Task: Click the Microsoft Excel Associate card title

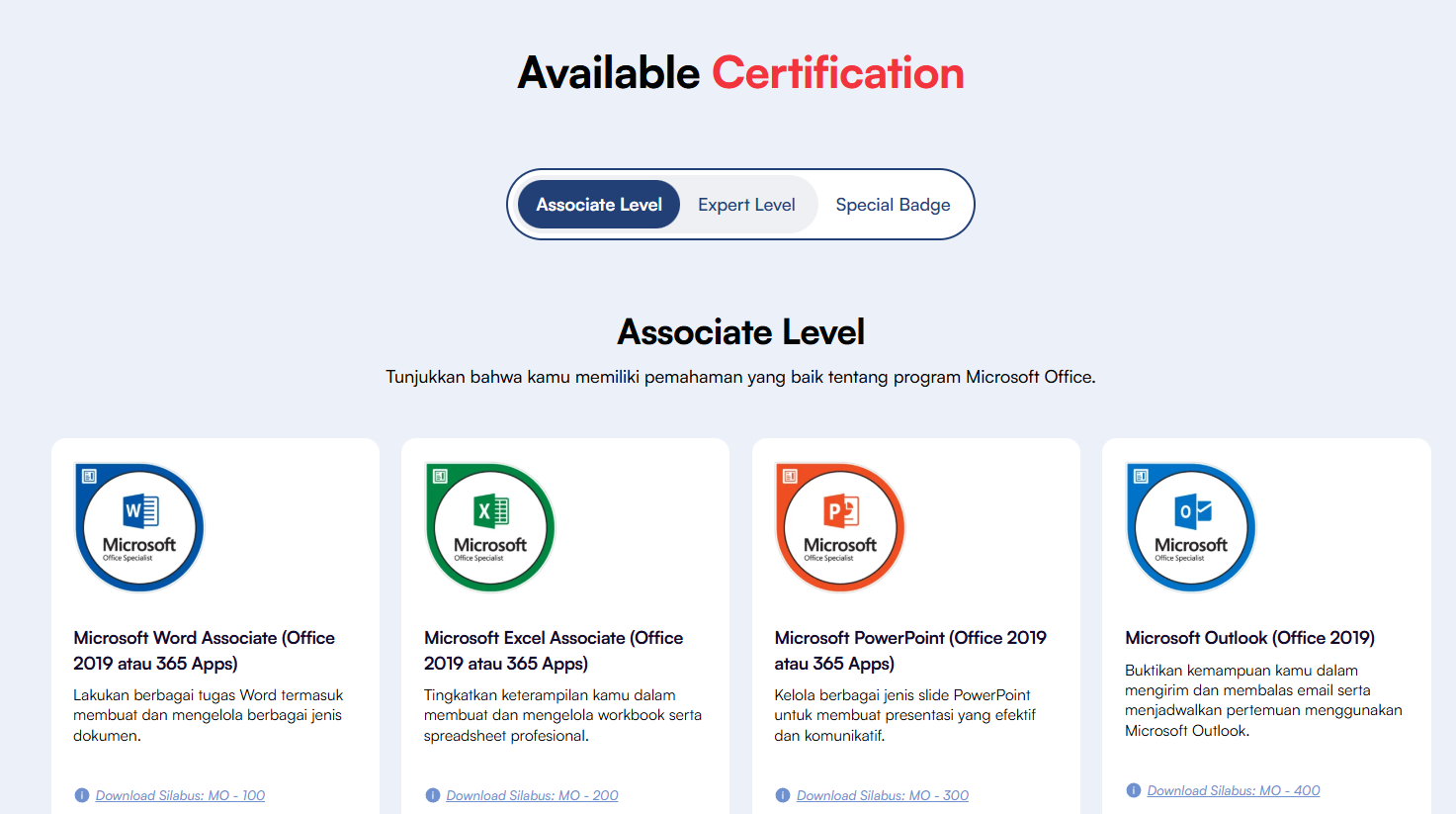Action: pos(554,648)
